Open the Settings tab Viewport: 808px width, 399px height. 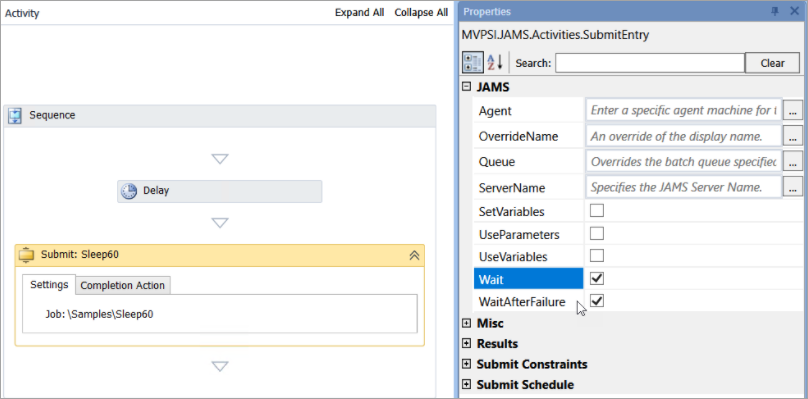pyautogui.click(x=49, y=285)
